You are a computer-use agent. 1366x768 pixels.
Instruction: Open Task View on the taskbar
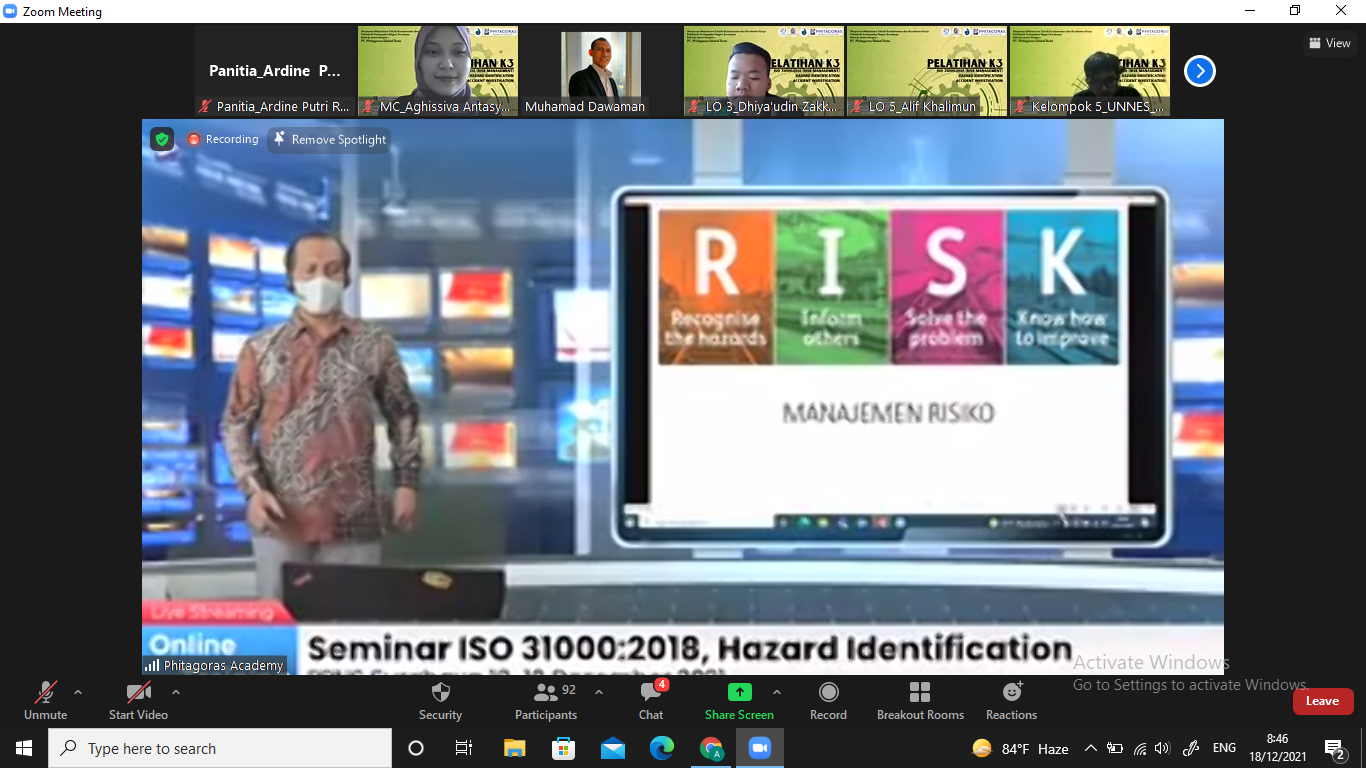(464, 748)
